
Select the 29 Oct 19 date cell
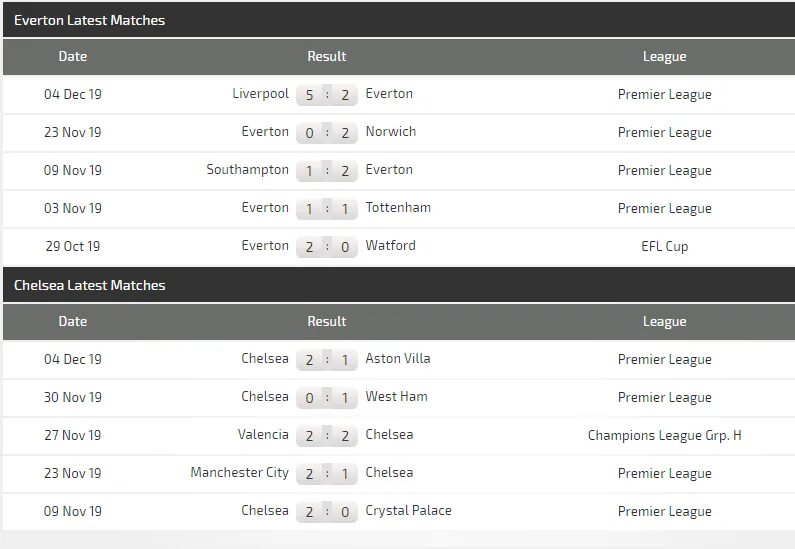[x=73, y=246]
